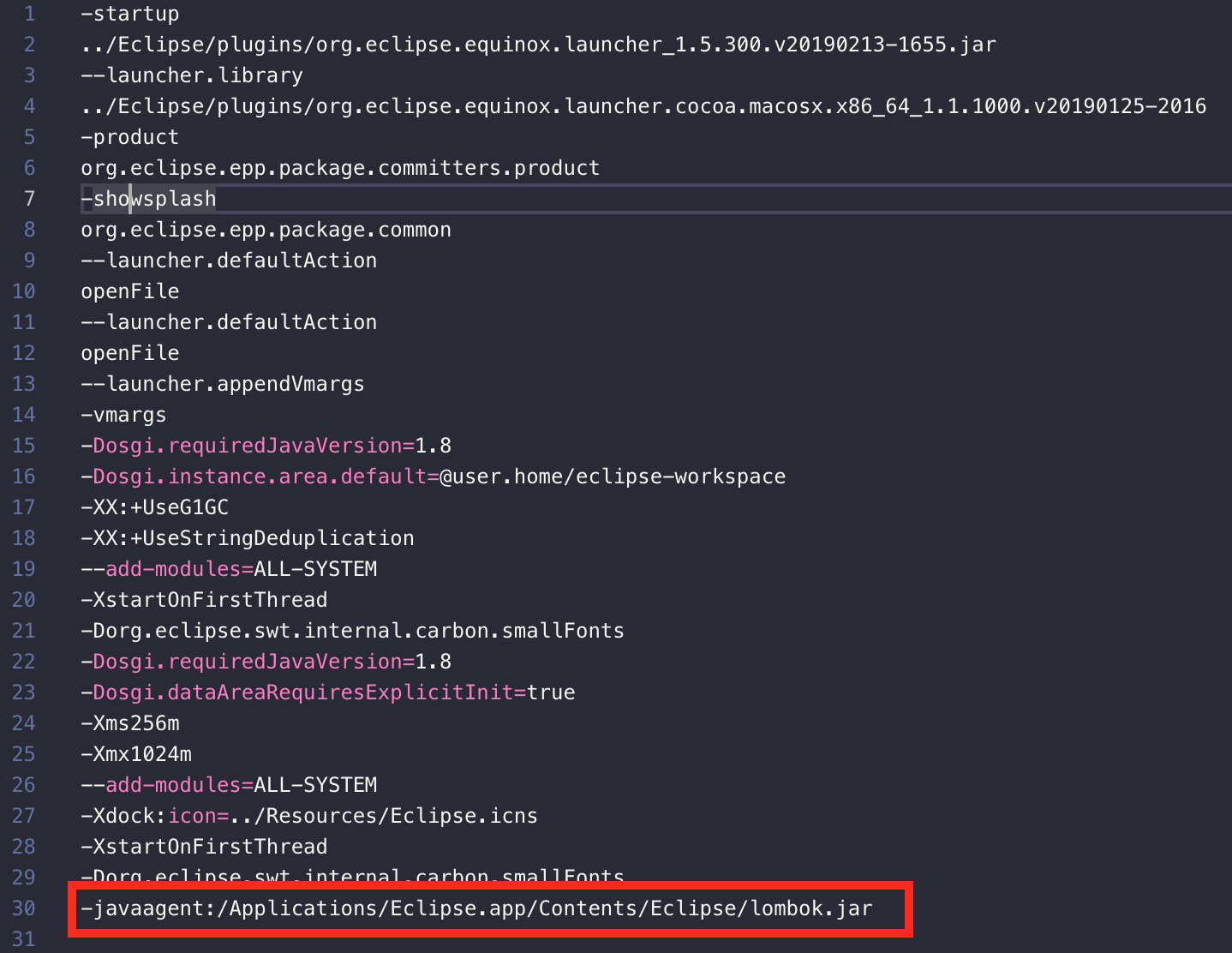Click the -XX:+UseG1GC text on line 17
This screenshot has height=953, width=1232.
pos(154,506)
